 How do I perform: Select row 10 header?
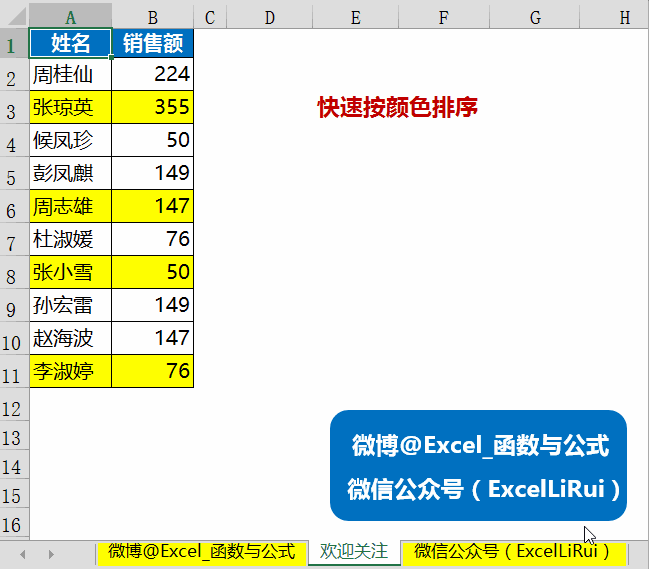click(x=14, y=338)
